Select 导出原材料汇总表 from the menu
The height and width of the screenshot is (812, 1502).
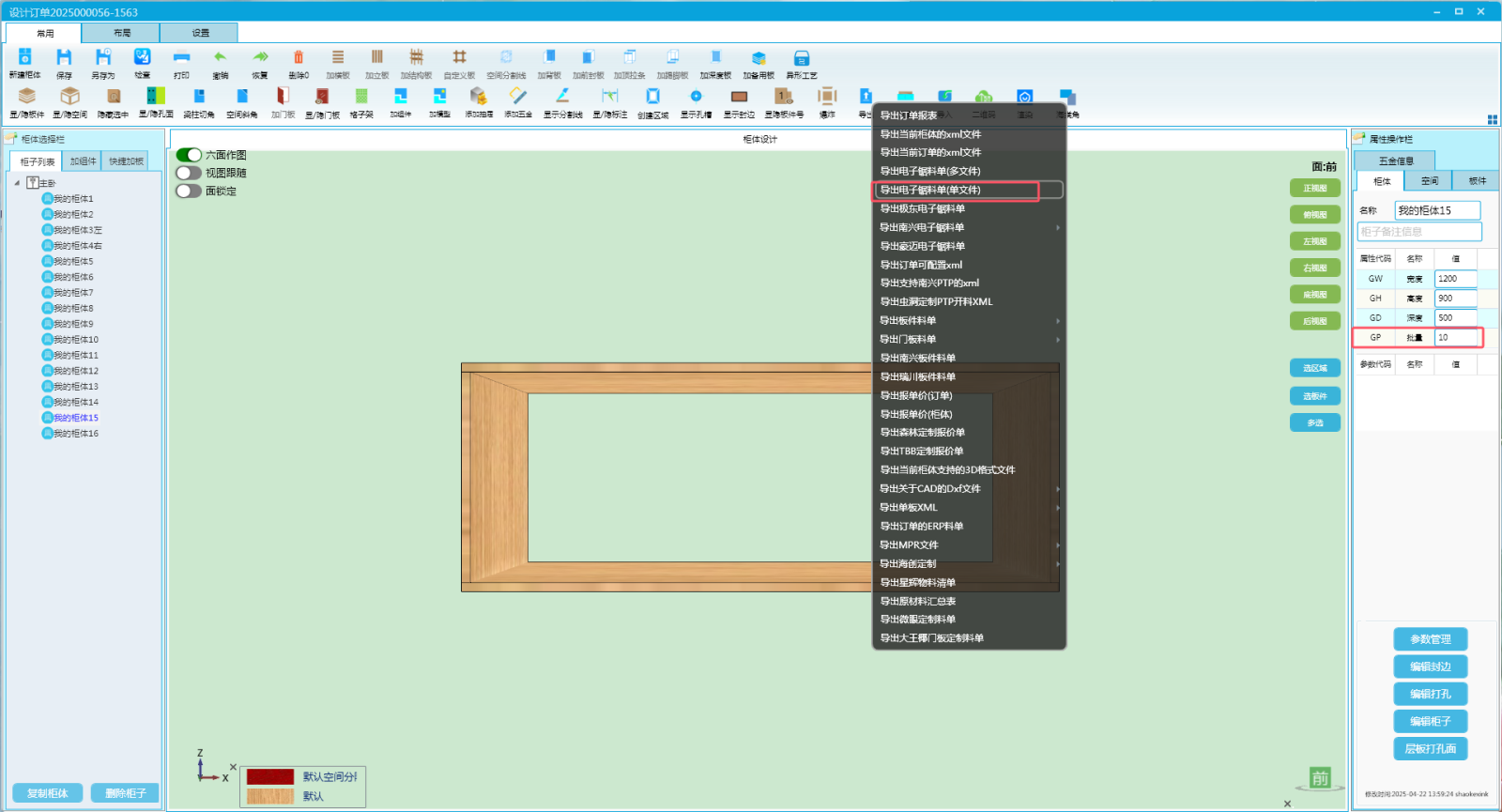coord(969,601)
